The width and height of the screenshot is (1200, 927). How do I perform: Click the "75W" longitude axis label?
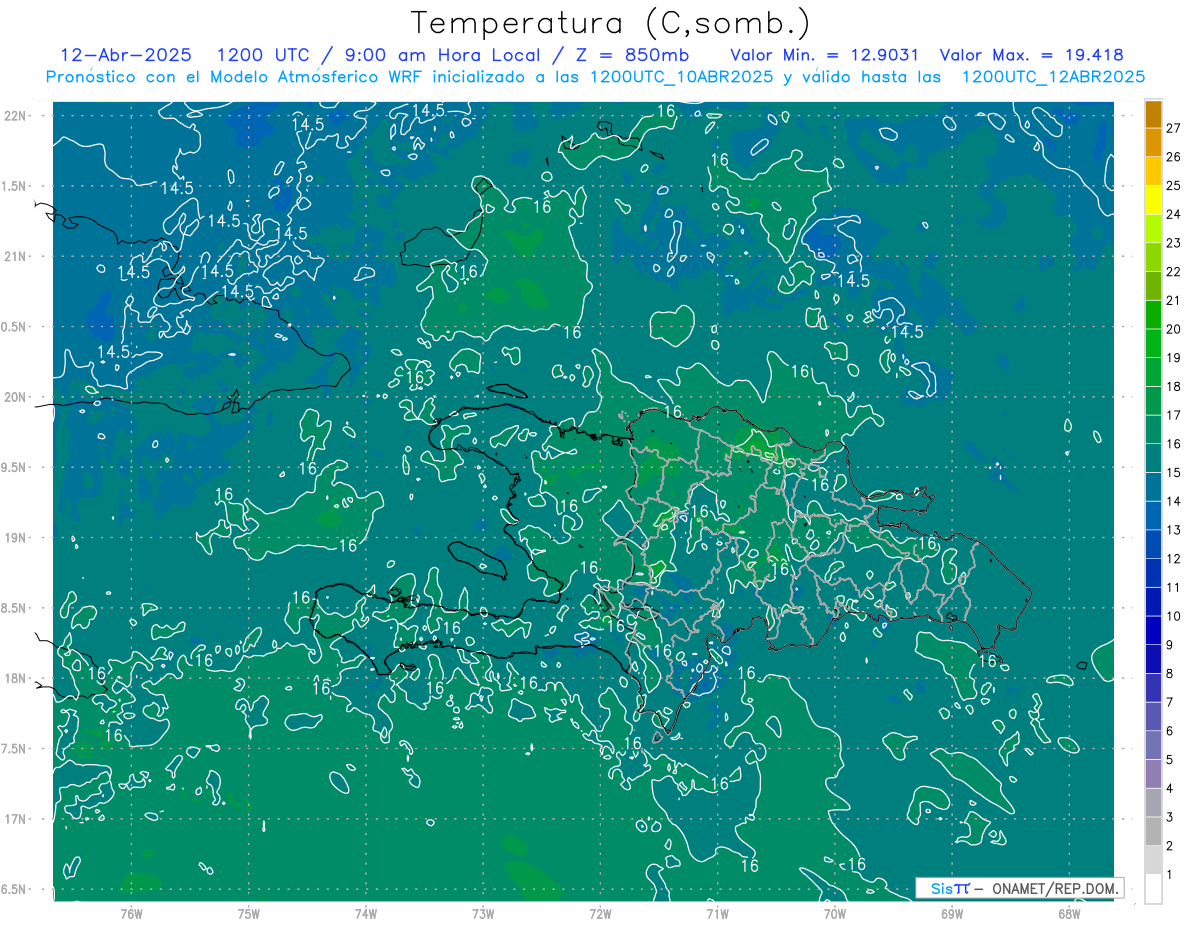pos(248,913)
